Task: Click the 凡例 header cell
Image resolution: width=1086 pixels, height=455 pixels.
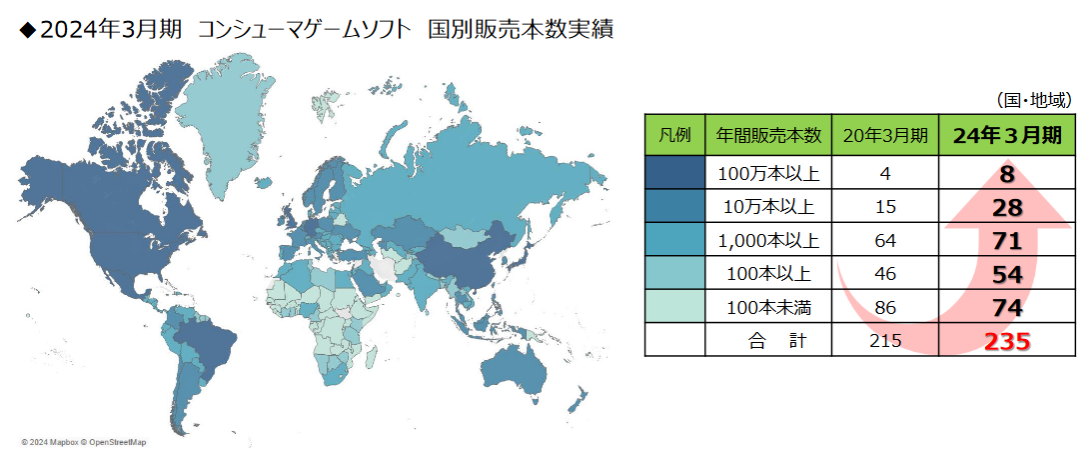Action: (675, 135)
